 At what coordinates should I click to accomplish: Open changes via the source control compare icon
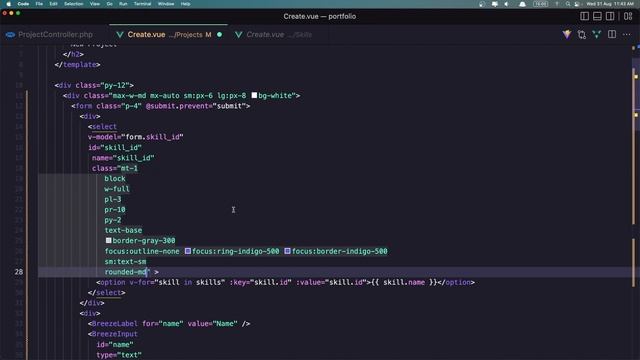[582, 35]
